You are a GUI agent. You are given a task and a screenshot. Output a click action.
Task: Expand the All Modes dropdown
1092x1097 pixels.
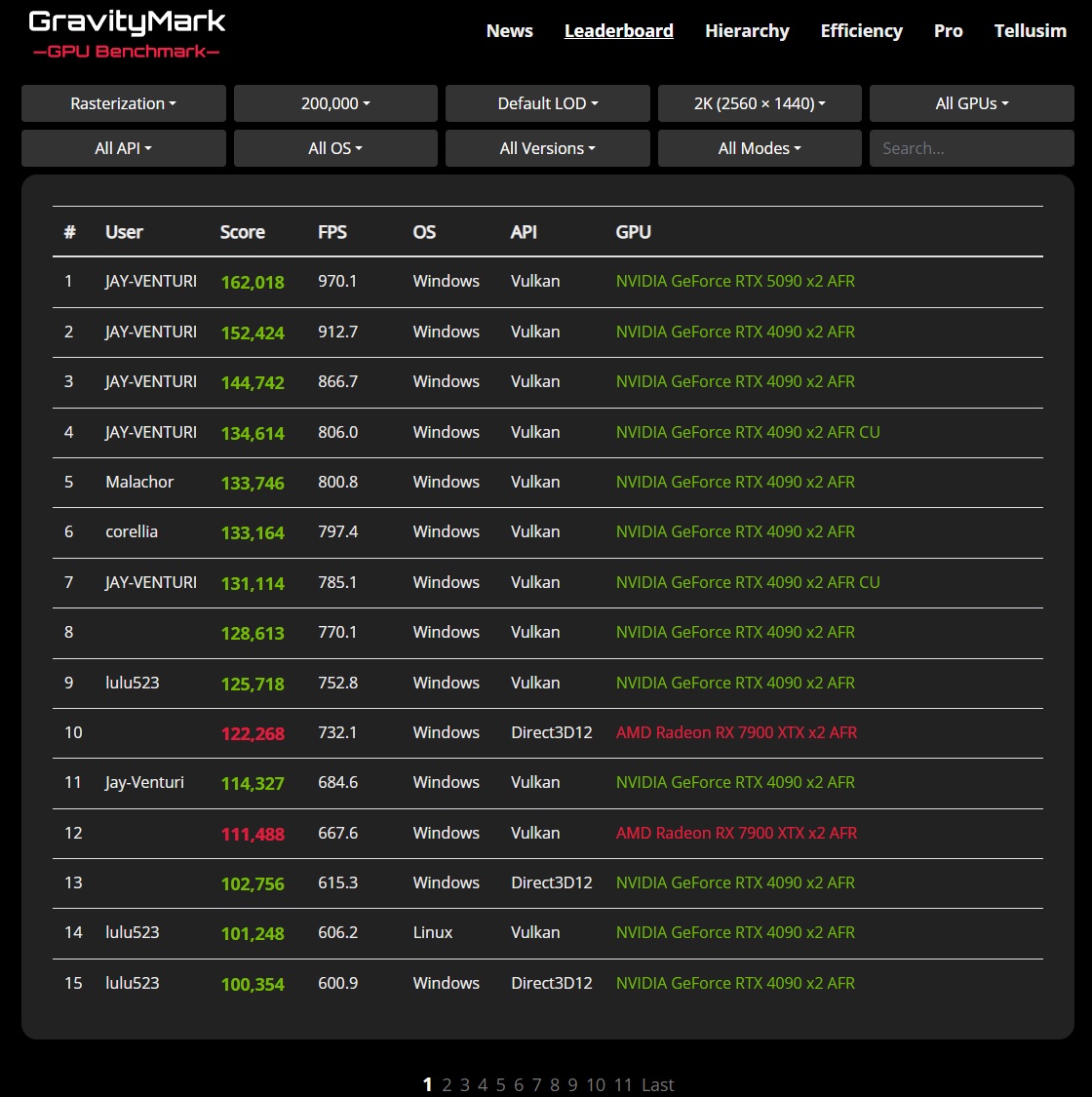pyautogui.click(x=760, y=148)
